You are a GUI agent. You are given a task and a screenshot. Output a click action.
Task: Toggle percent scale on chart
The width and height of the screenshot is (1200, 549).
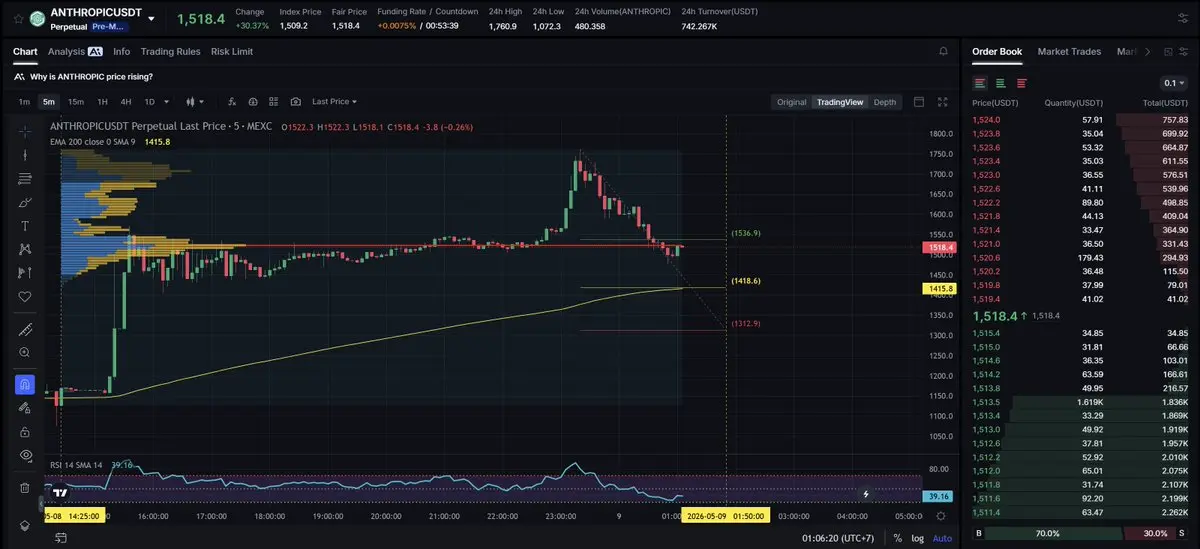(898, 538)
